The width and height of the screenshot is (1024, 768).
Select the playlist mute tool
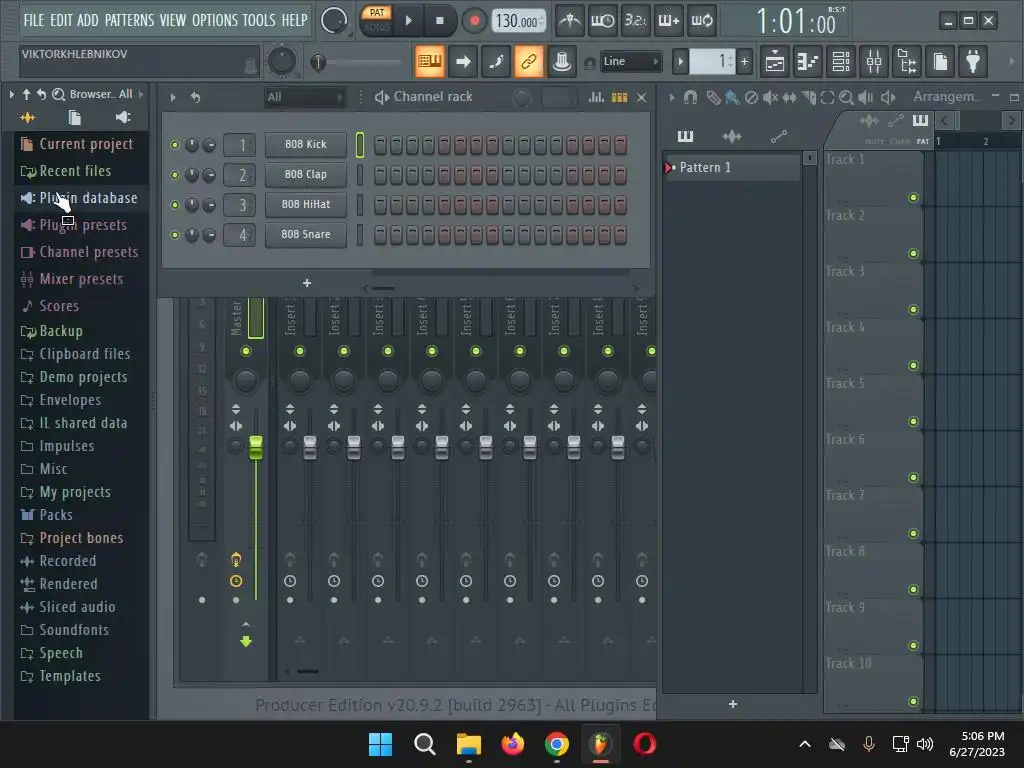pyautogui.click(x=771, y=97)
